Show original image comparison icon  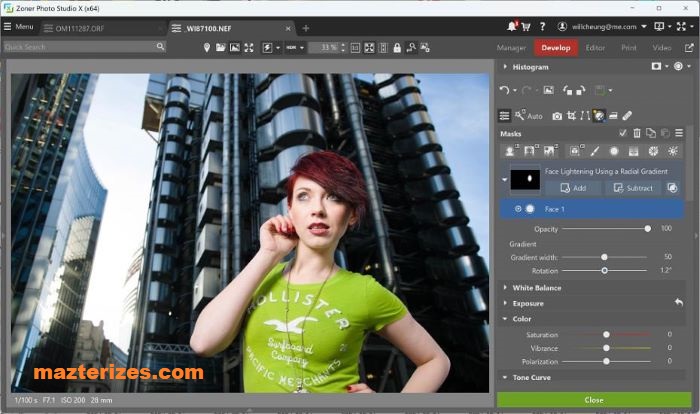tap(548, 91)
